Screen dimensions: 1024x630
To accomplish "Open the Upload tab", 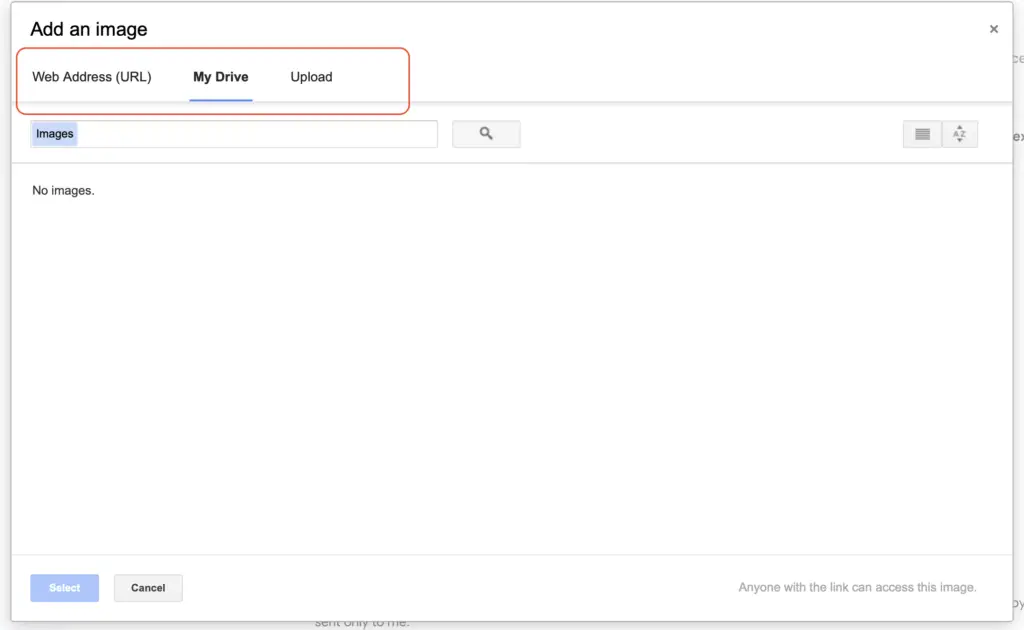I will pyautogui.click(x=311, y=77).
